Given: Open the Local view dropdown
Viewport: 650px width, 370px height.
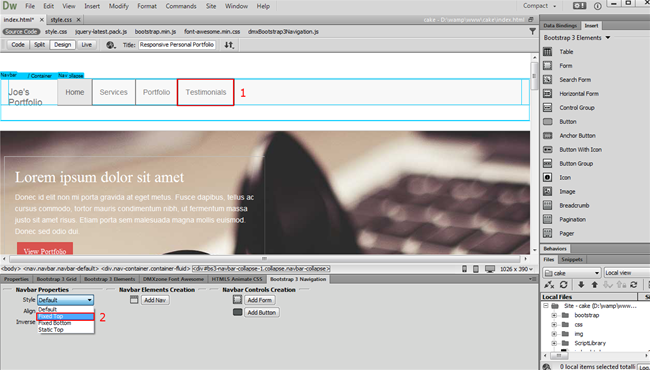Looking at the screenshot, I should click(x=627, y=273).
